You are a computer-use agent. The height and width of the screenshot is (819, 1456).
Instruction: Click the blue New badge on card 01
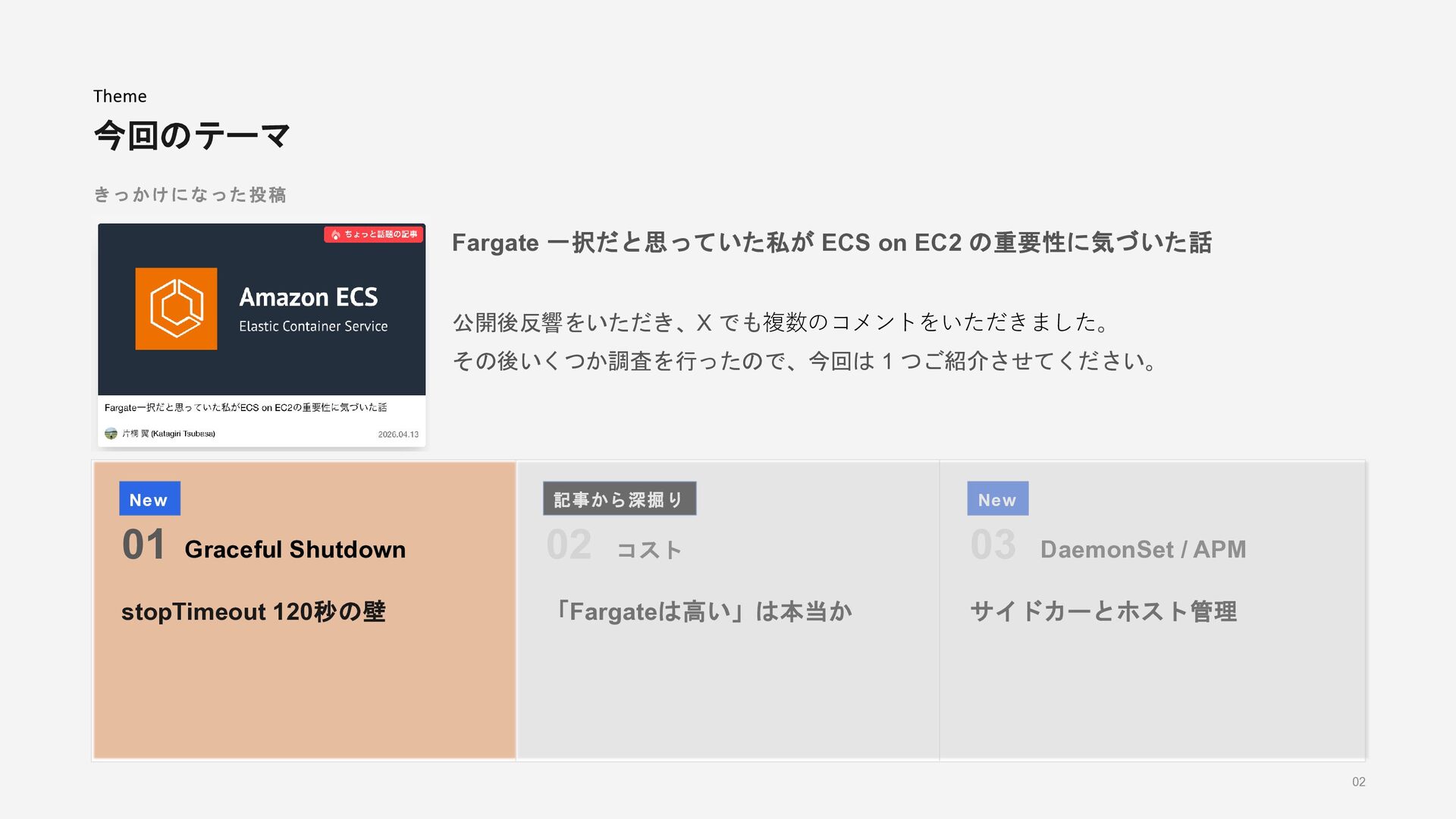point(149,499)
